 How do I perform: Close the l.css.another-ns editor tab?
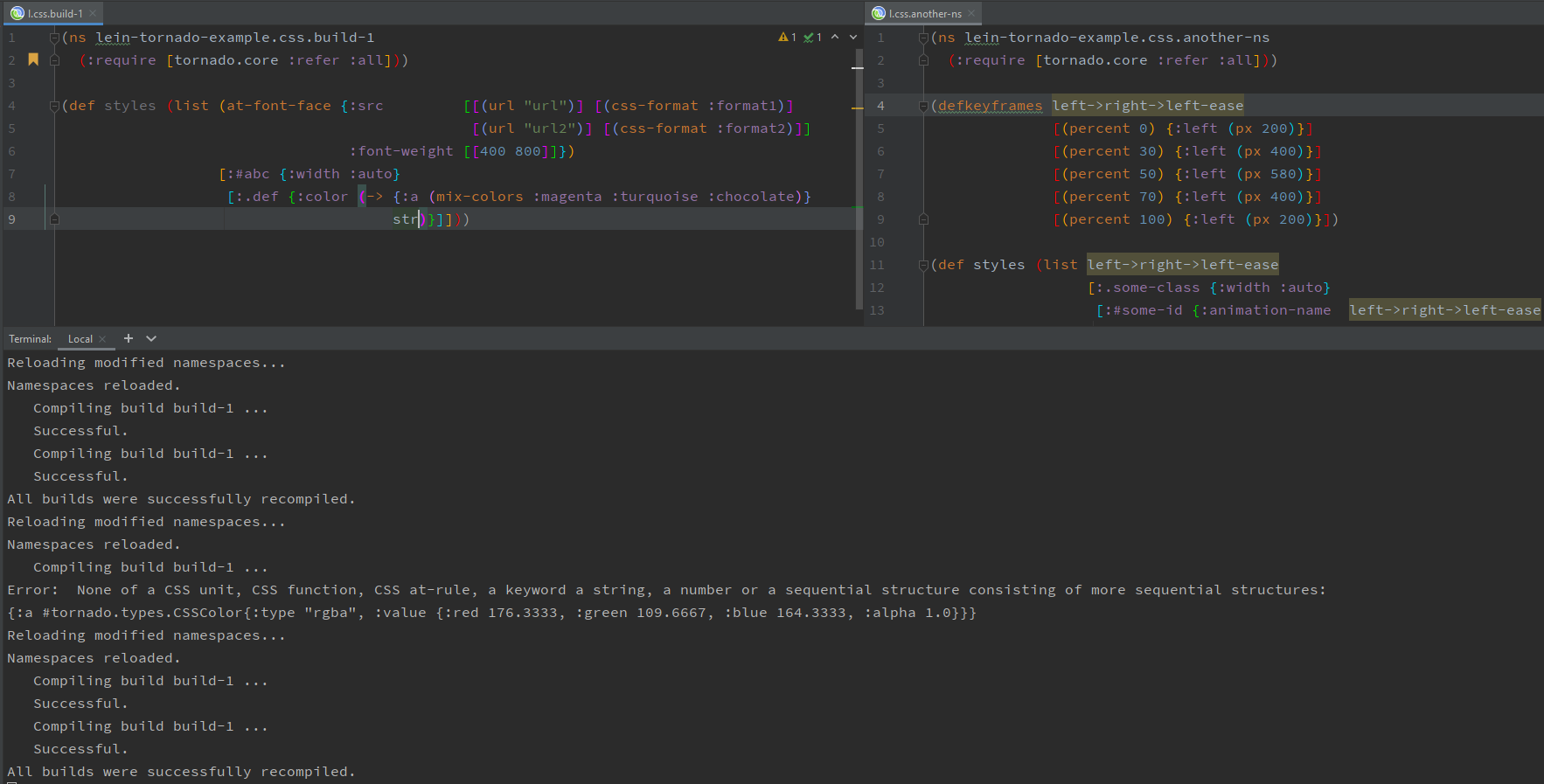click(971, 13)
